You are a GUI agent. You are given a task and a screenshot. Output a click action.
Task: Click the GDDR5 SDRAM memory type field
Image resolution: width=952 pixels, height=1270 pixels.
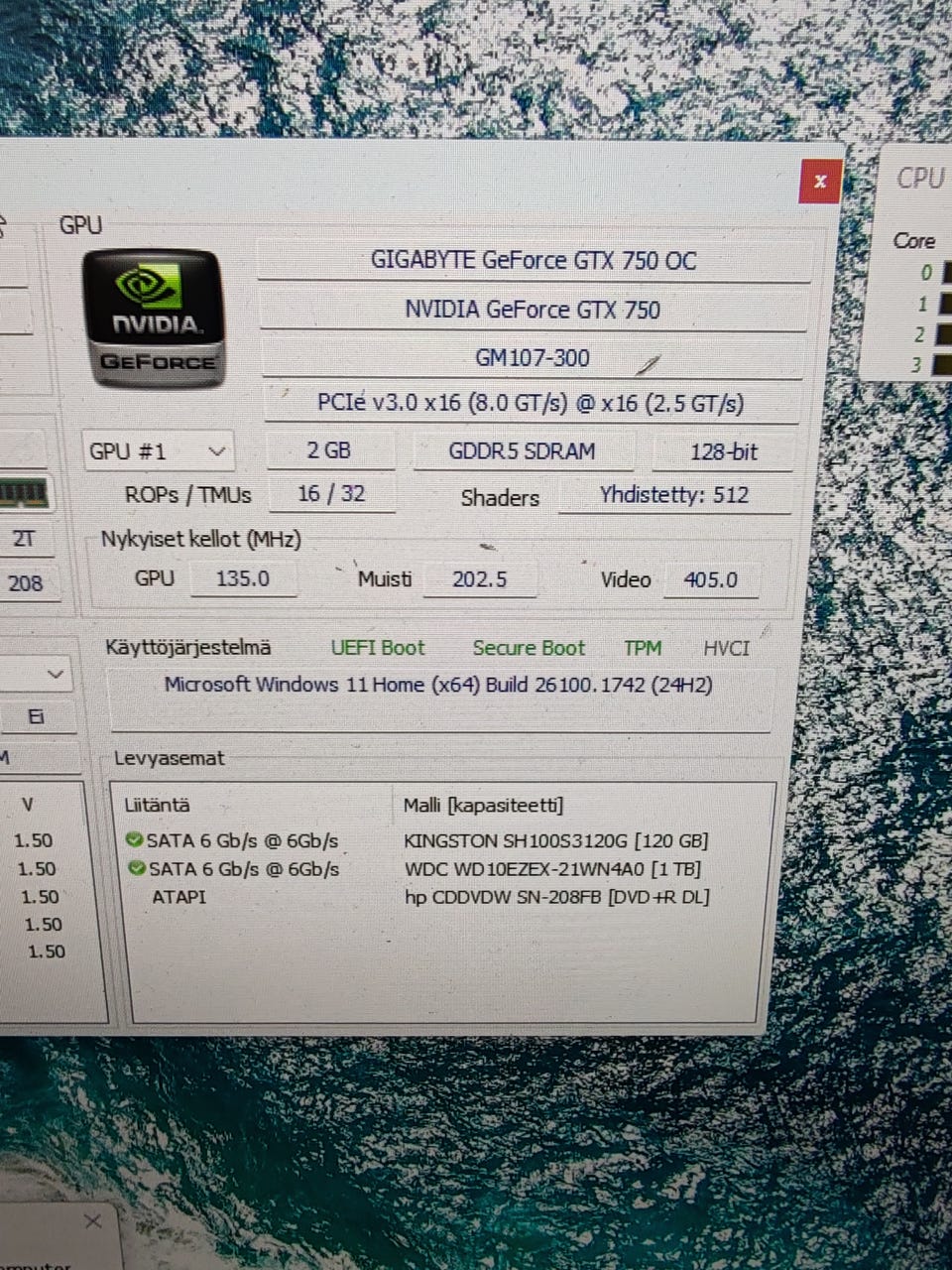click(523, 451)
